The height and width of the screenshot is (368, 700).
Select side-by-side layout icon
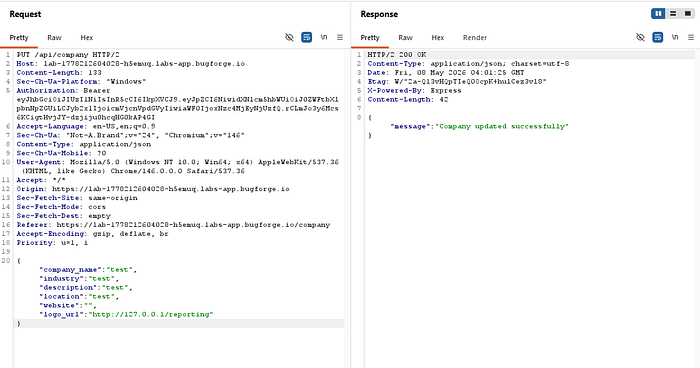(x=658, y=14)
